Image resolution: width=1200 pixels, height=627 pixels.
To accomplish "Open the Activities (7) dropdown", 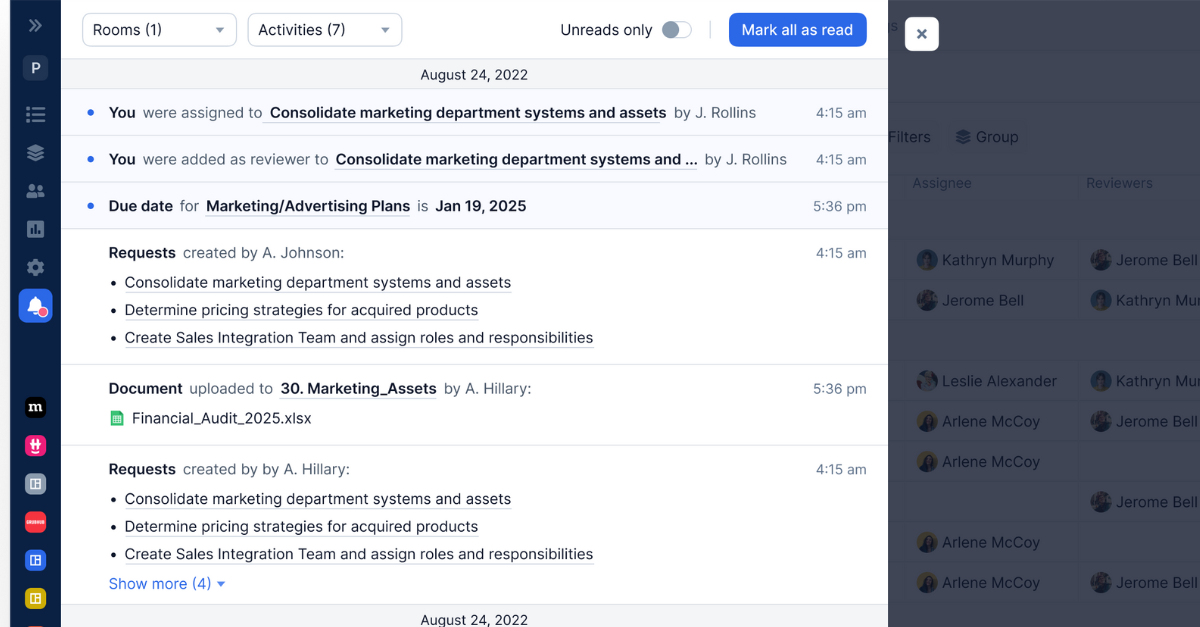I will click(x=324, y=30).
